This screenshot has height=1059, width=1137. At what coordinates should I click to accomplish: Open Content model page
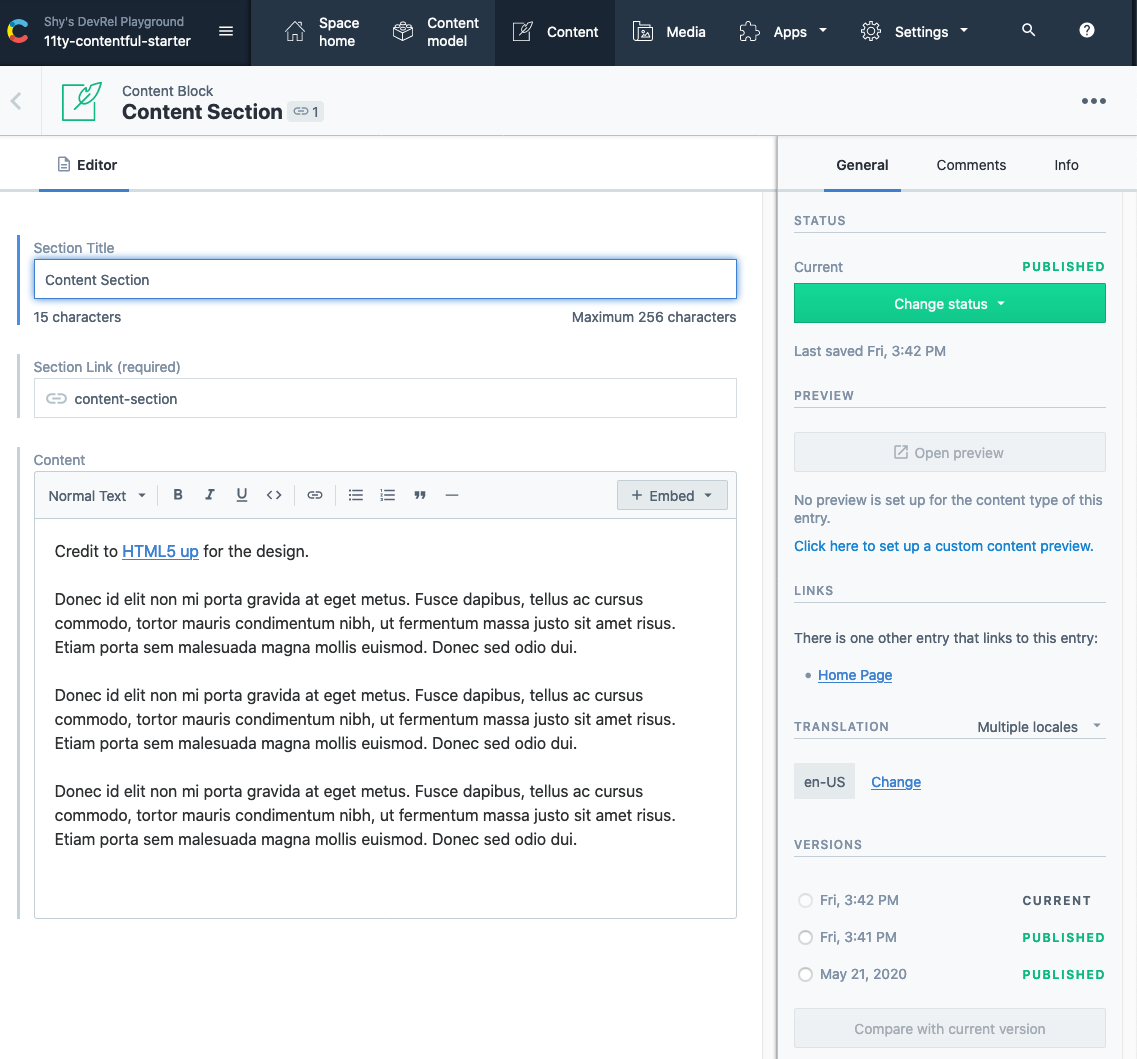(436, 32)
